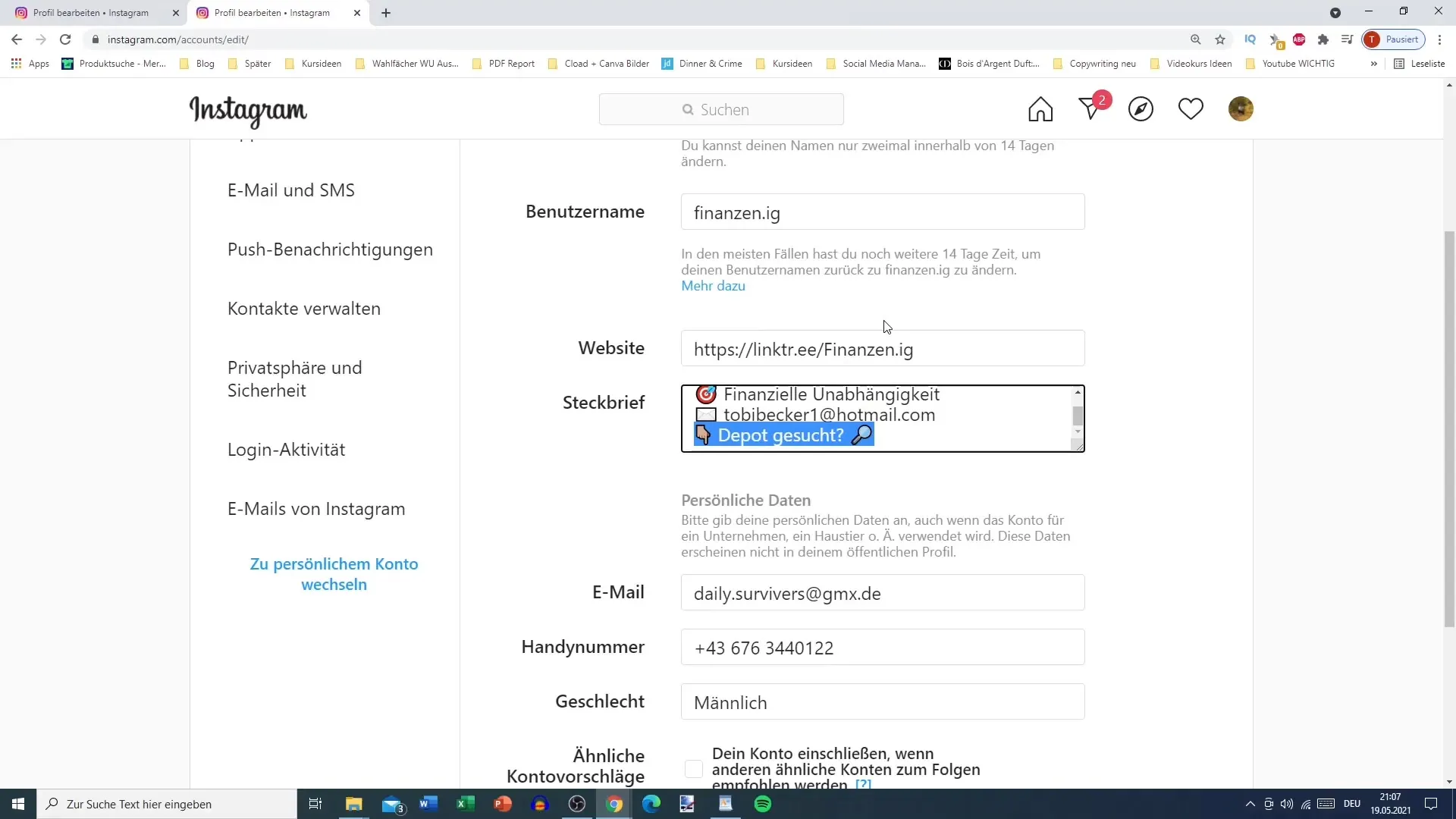Click Mehr dazu link
The image size is (1456, 819).
[x=713, y=286]
